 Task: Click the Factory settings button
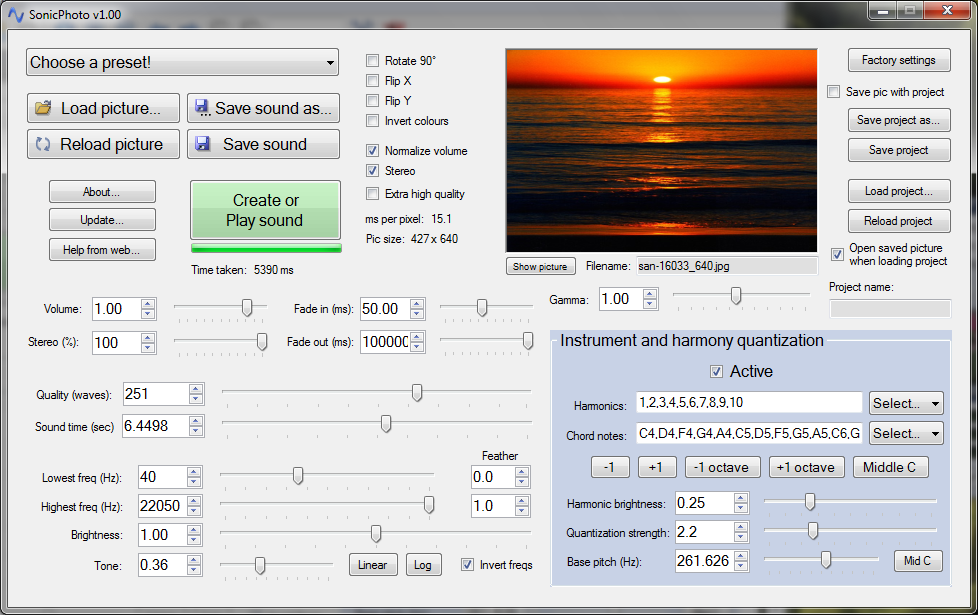[x=898, y=60]
